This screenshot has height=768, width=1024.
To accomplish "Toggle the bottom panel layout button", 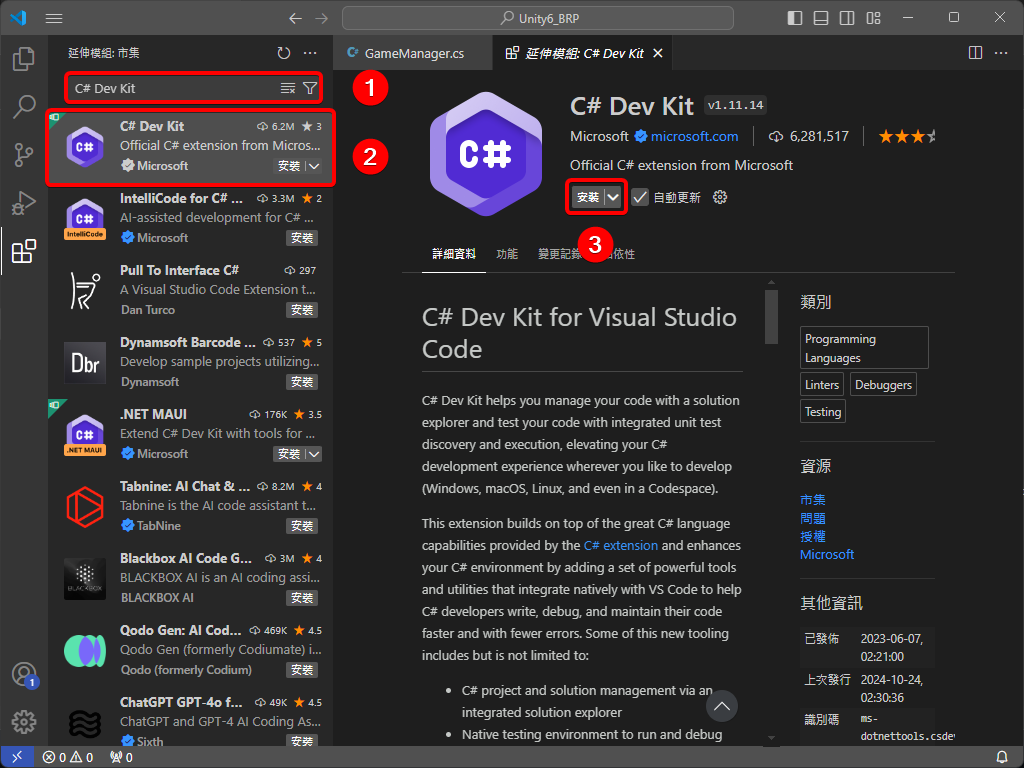I will (x=821, y=18).
